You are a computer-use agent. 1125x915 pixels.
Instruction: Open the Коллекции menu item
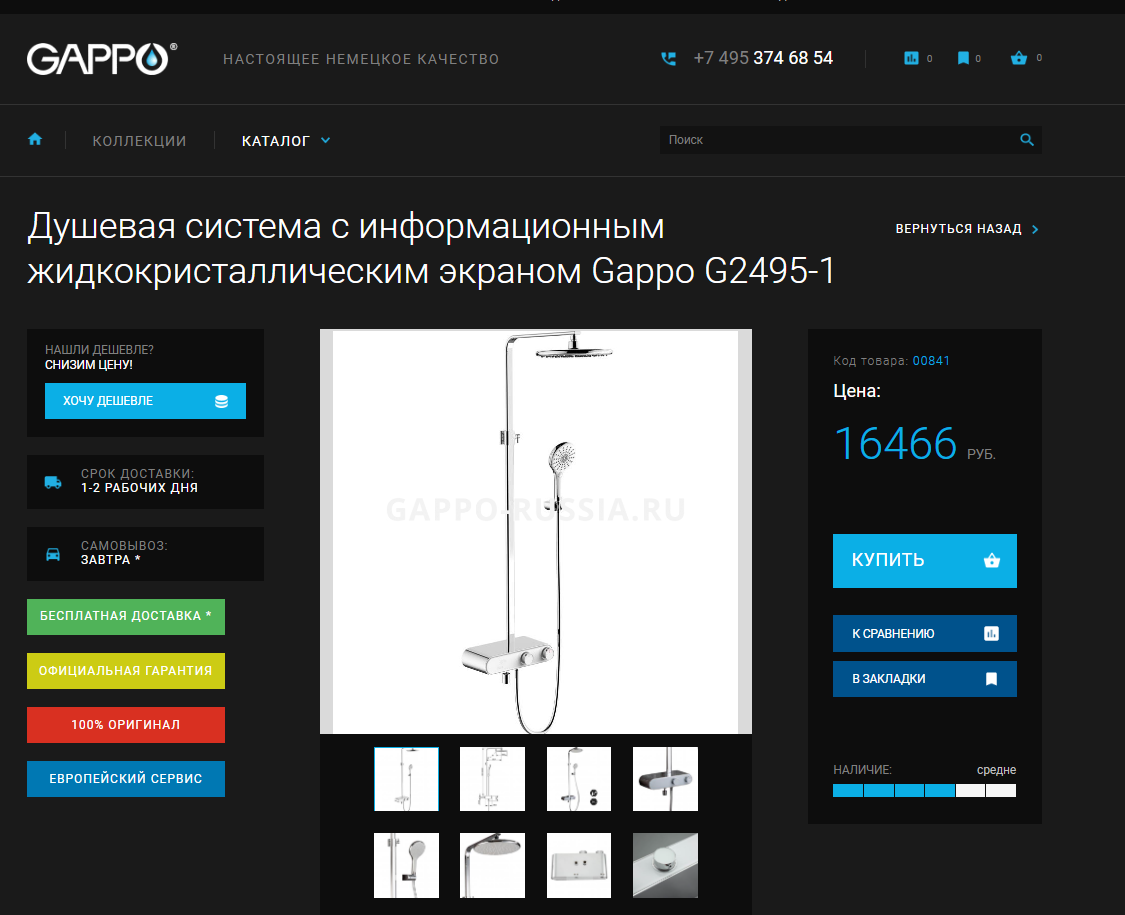click(x=139, y=141)
